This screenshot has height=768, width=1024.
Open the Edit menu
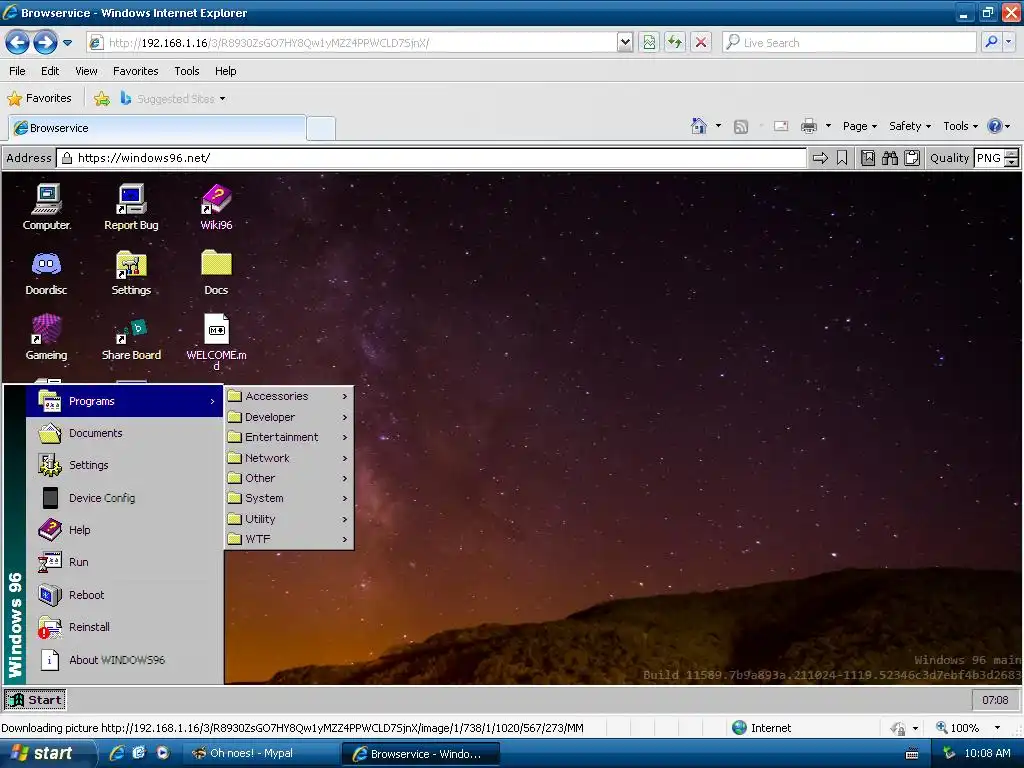click(x=50, y=71)
